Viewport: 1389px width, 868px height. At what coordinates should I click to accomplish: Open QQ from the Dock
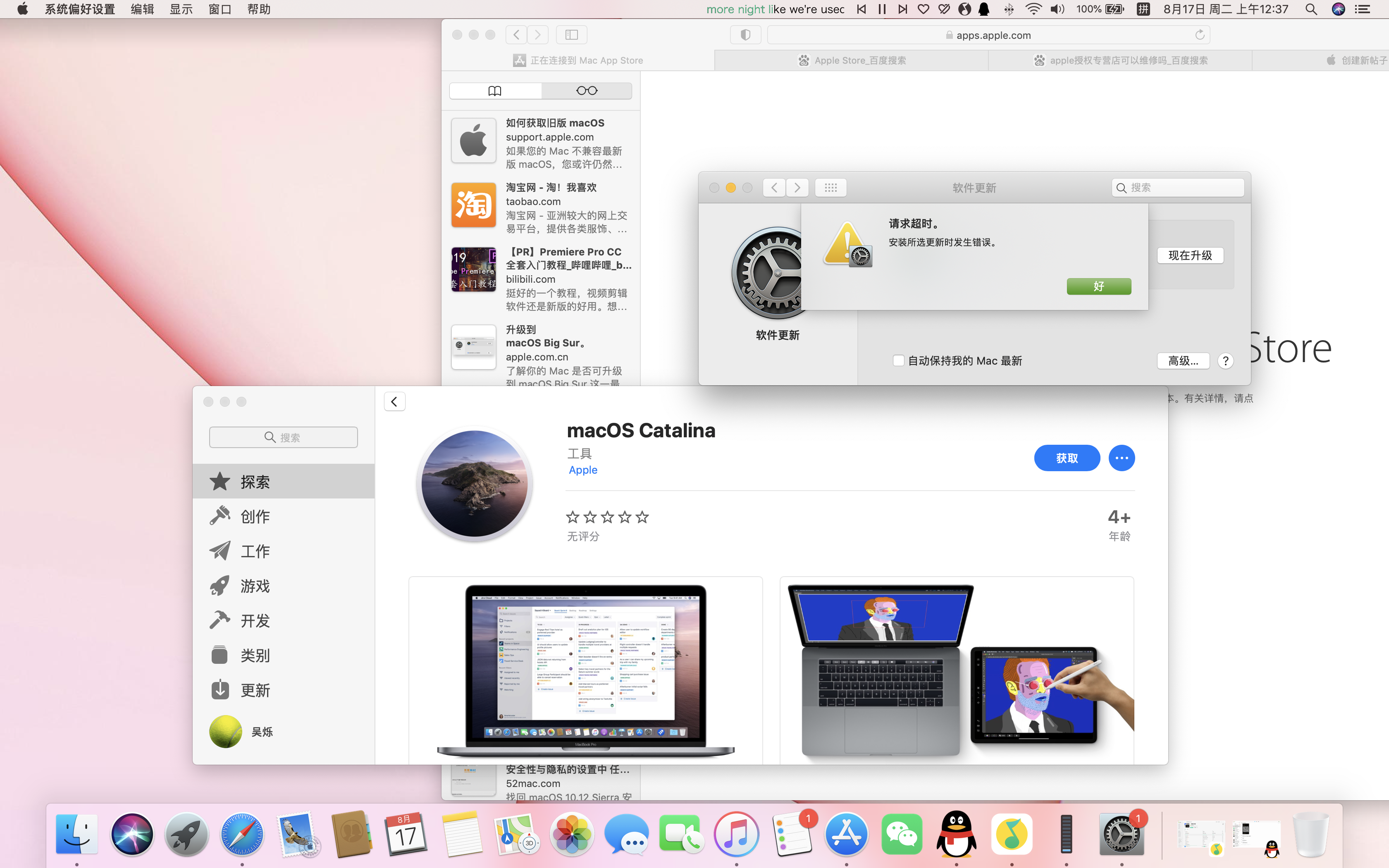click(956, 835)
